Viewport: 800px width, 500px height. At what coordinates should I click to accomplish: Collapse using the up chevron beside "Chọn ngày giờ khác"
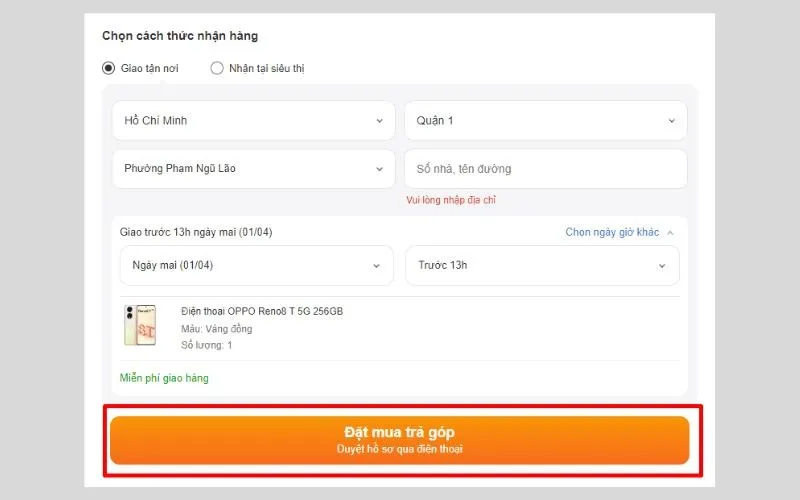[670, 232]
